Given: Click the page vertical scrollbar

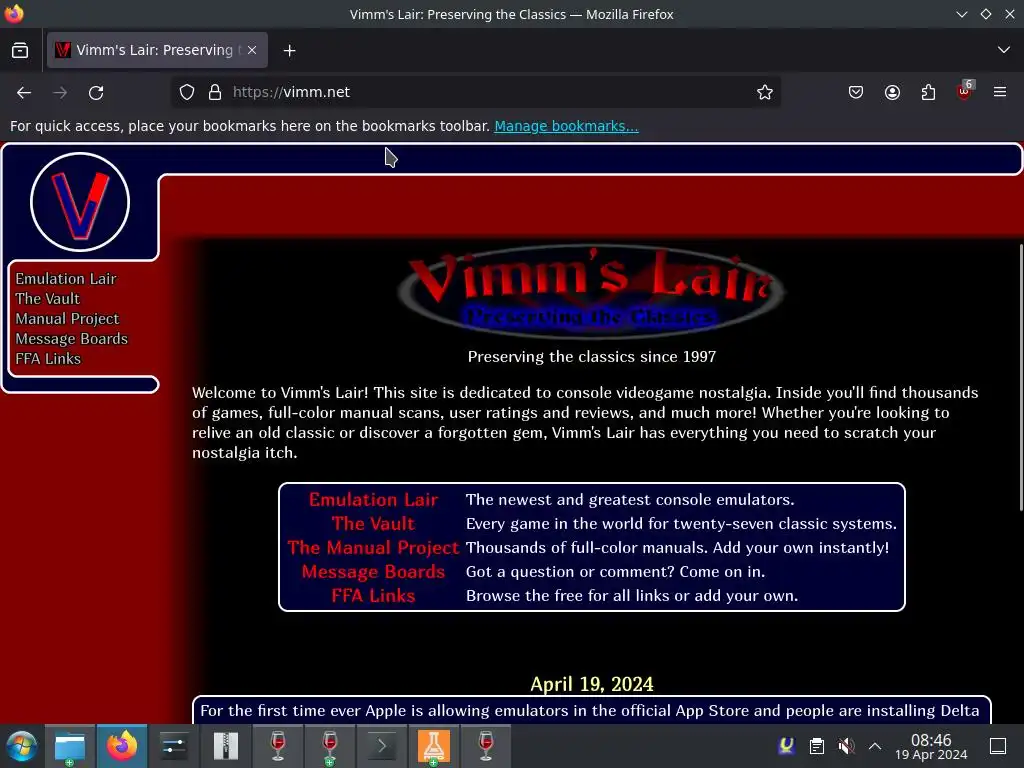Looking at the screenshot, I should [1021, 377].
